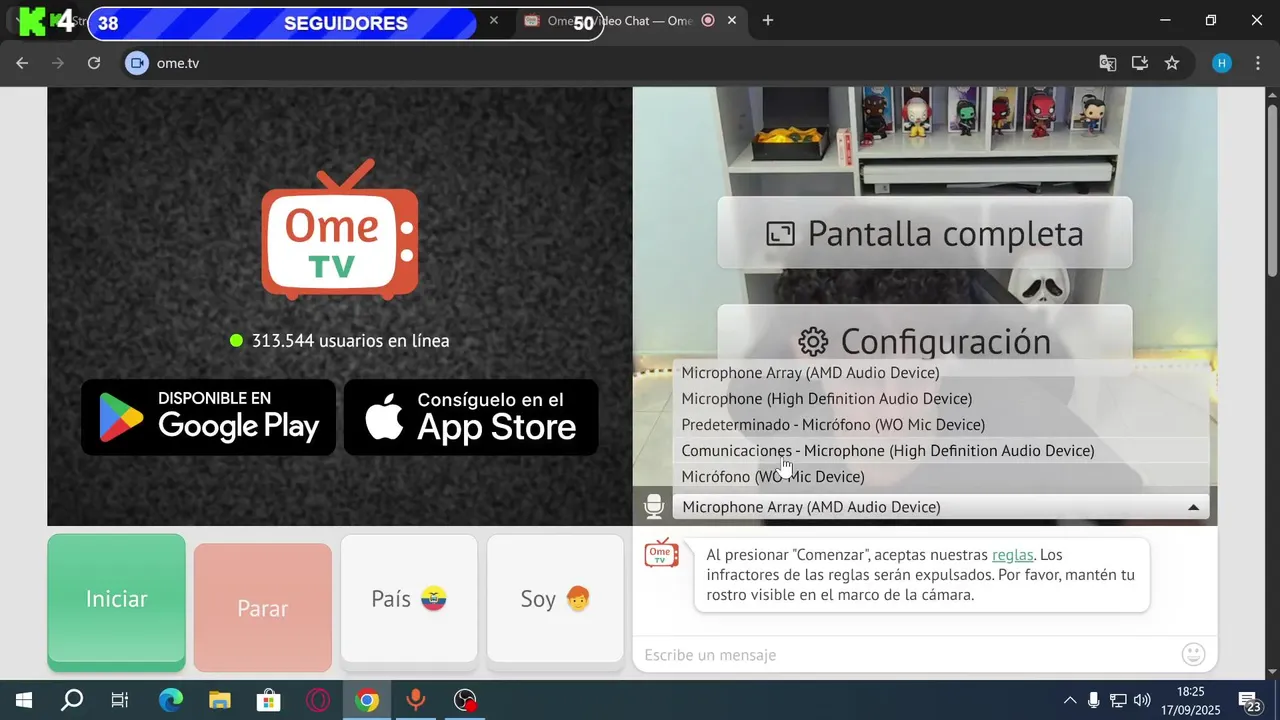Click the green Iniciar button
The image size is (1280, 720).
coord(116,600)
